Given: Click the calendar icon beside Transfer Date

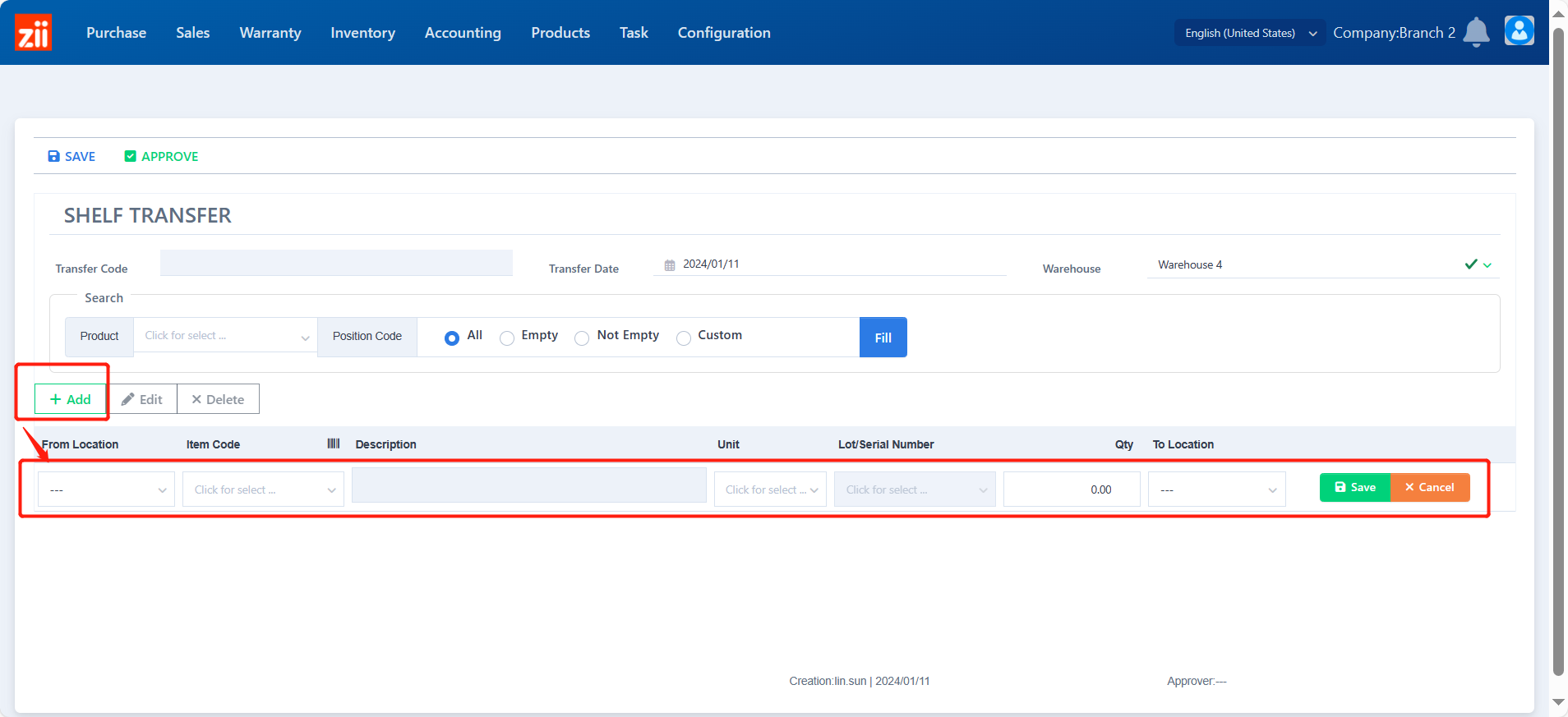Looking at the screenshot, I should [x=670, y=264].
